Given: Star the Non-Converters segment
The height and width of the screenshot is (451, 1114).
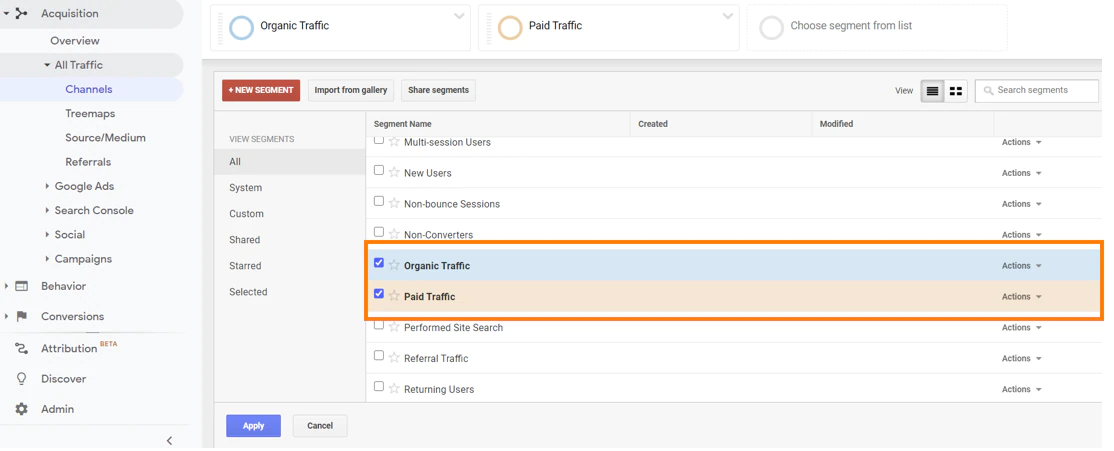Looking at the screenshot, I should 394,234.
